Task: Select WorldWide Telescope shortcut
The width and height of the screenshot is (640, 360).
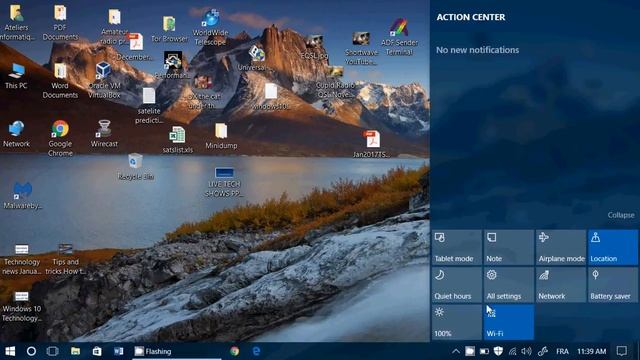Action: tap(210, 27)
